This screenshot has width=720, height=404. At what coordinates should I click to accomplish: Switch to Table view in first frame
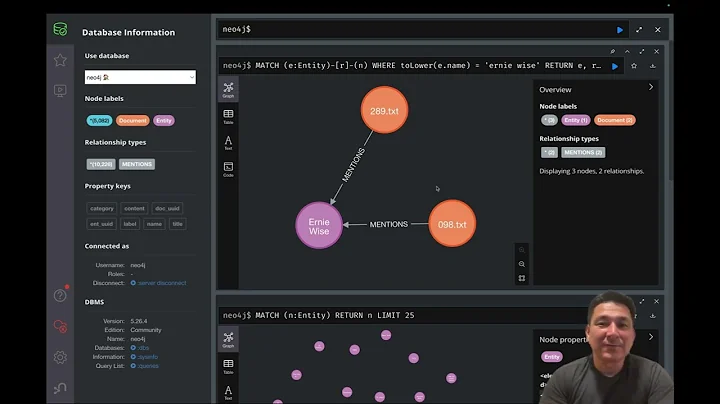pyautogui.click(x=228, y=116)
